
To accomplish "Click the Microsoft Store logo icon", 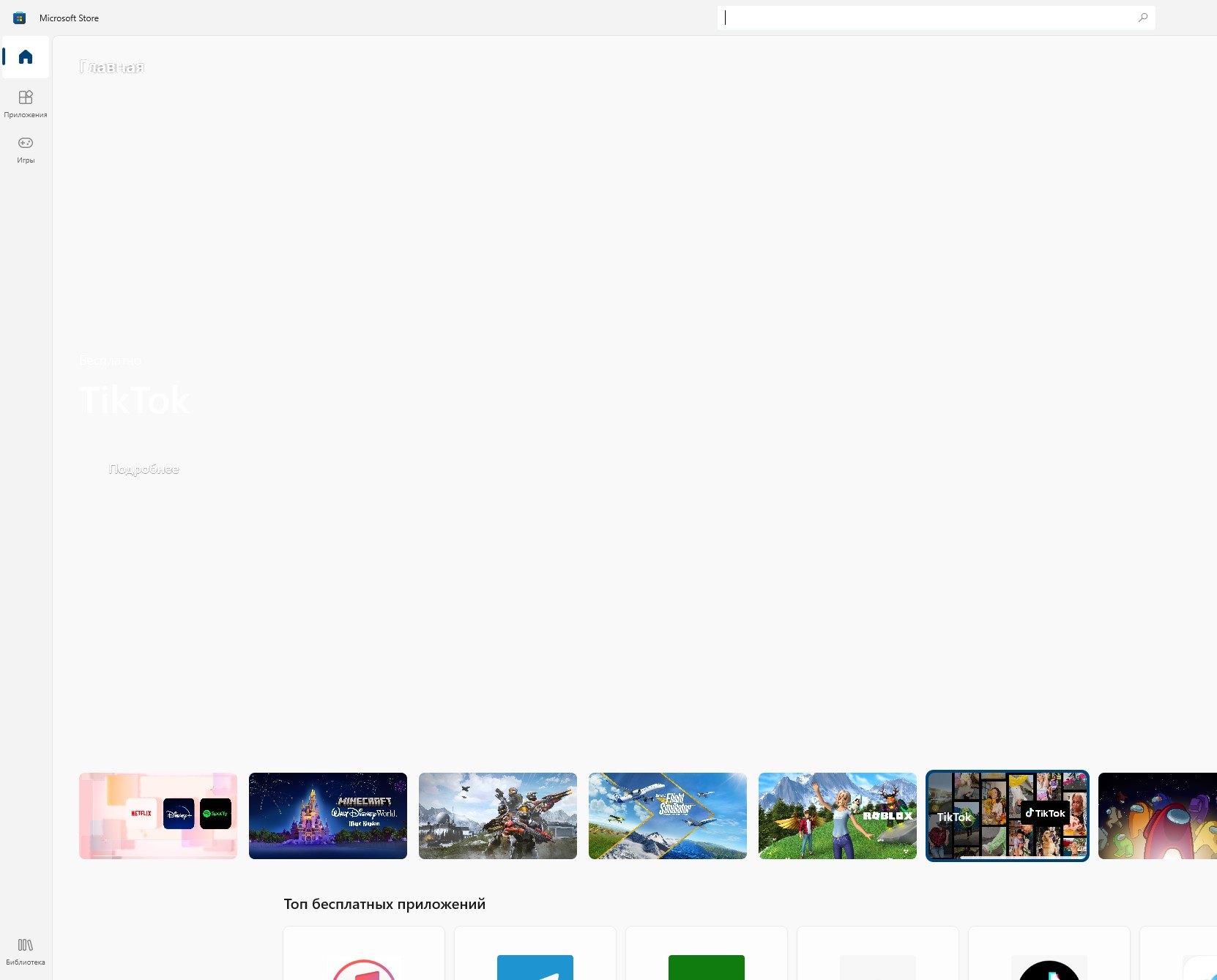I will (20, 18).
